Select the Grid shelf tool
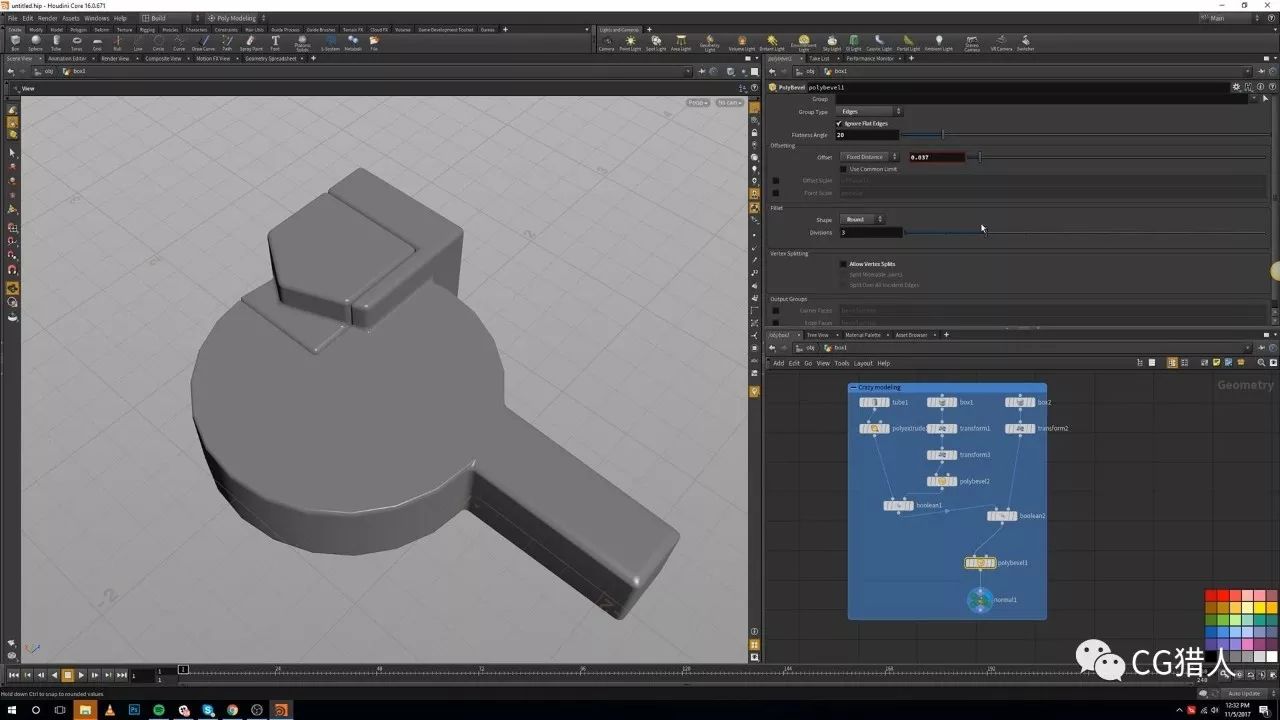Screen dimensions: 1280x720 click(x=97, y=42)
